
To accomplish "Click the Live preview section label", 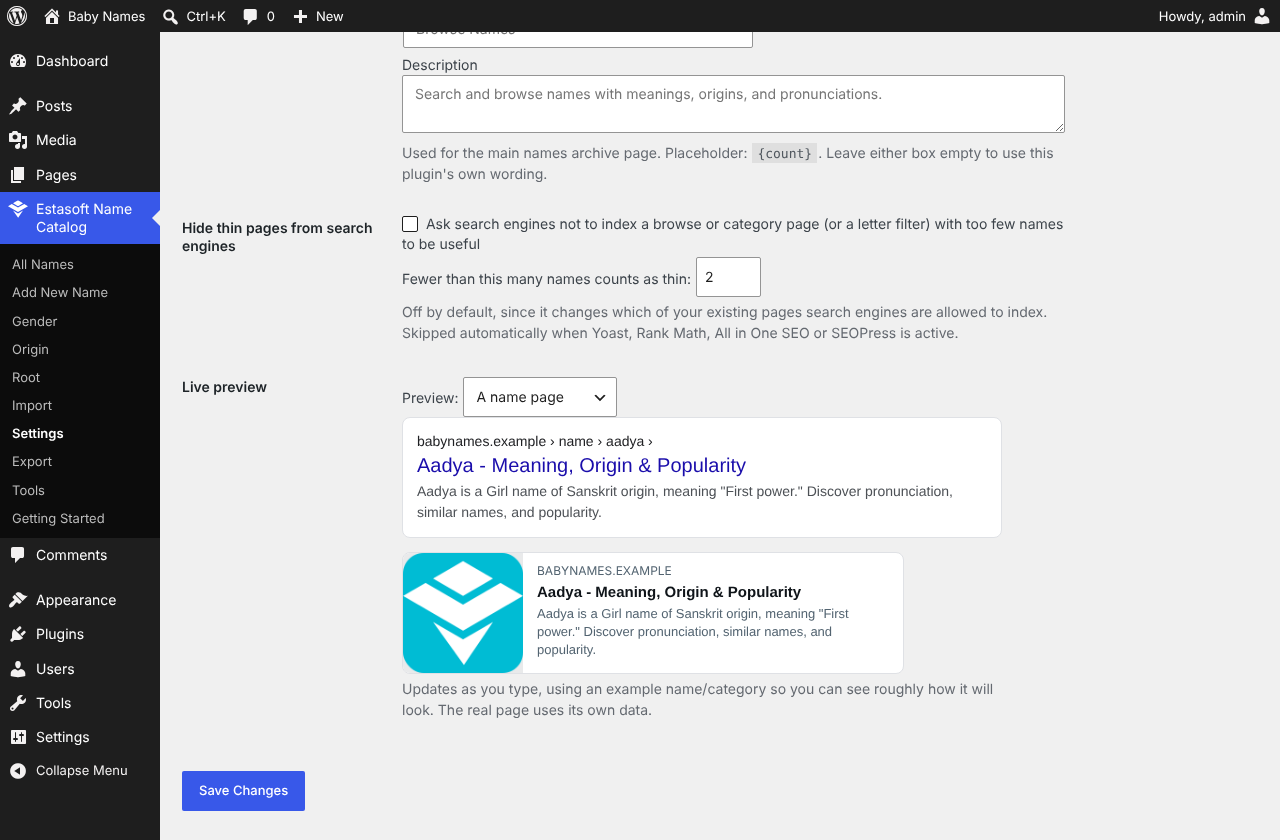I will [224, 387].
